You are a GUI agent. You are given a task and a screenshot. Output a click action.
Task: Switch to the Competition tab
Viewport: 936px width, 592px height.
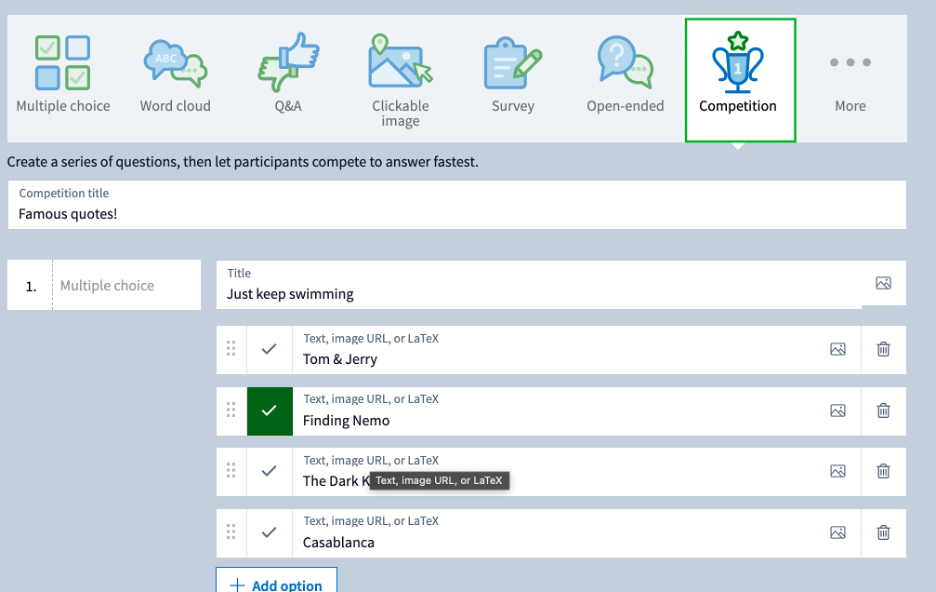pyautogui.click(x=739, y=79)
